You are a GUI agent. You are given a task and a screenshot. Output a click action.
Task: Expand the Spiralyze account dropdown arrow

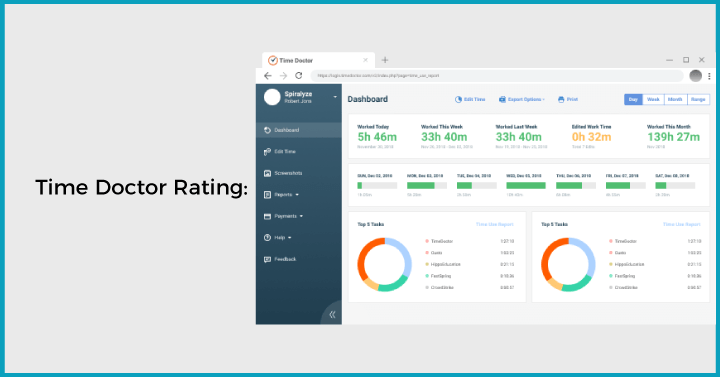tap(335, 97)
